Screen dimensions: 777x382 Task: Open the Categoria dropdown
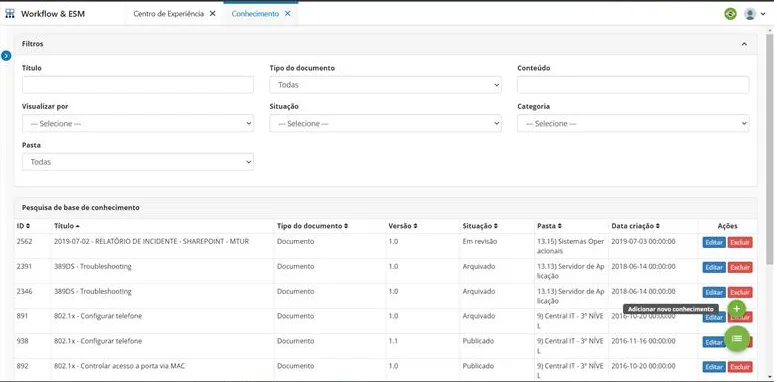click(633, 123)
